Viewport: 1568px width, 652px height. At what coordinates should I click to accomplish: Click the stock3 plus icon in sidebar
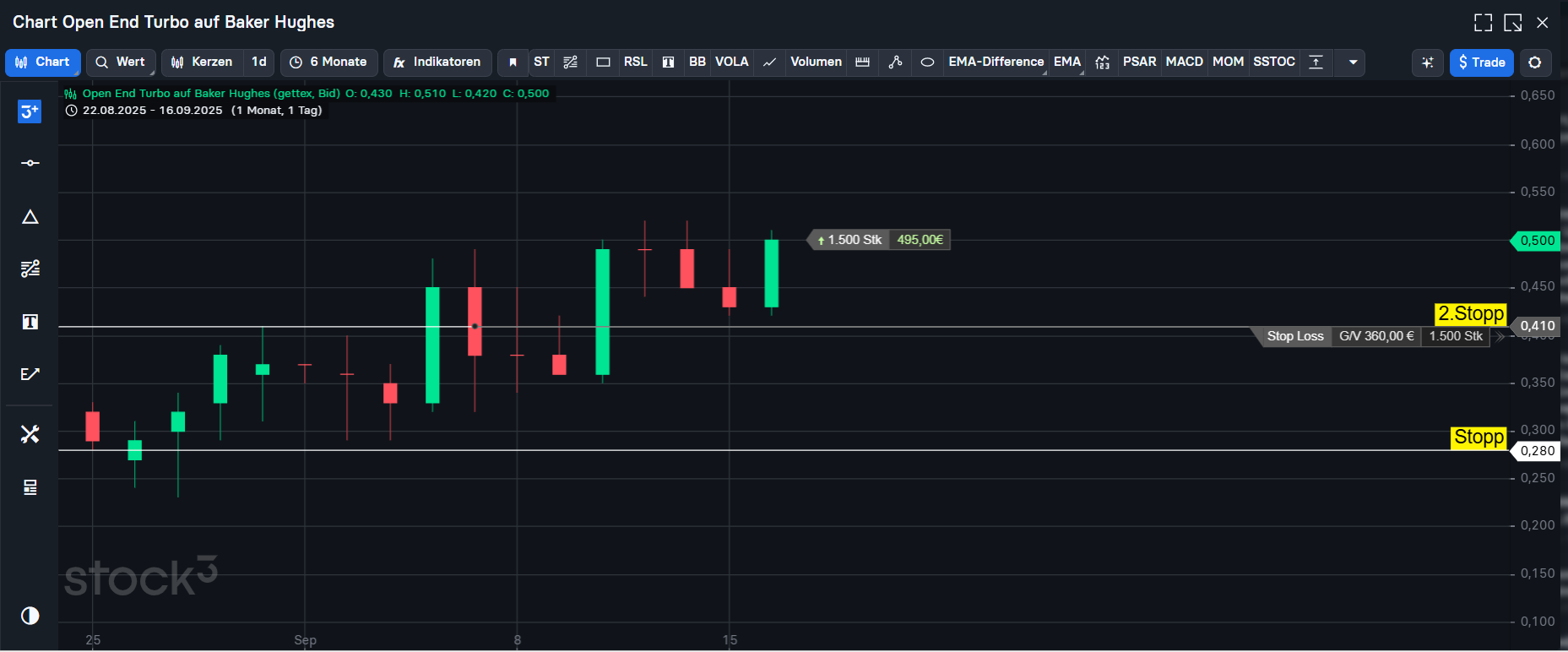[x=30, y=111]
